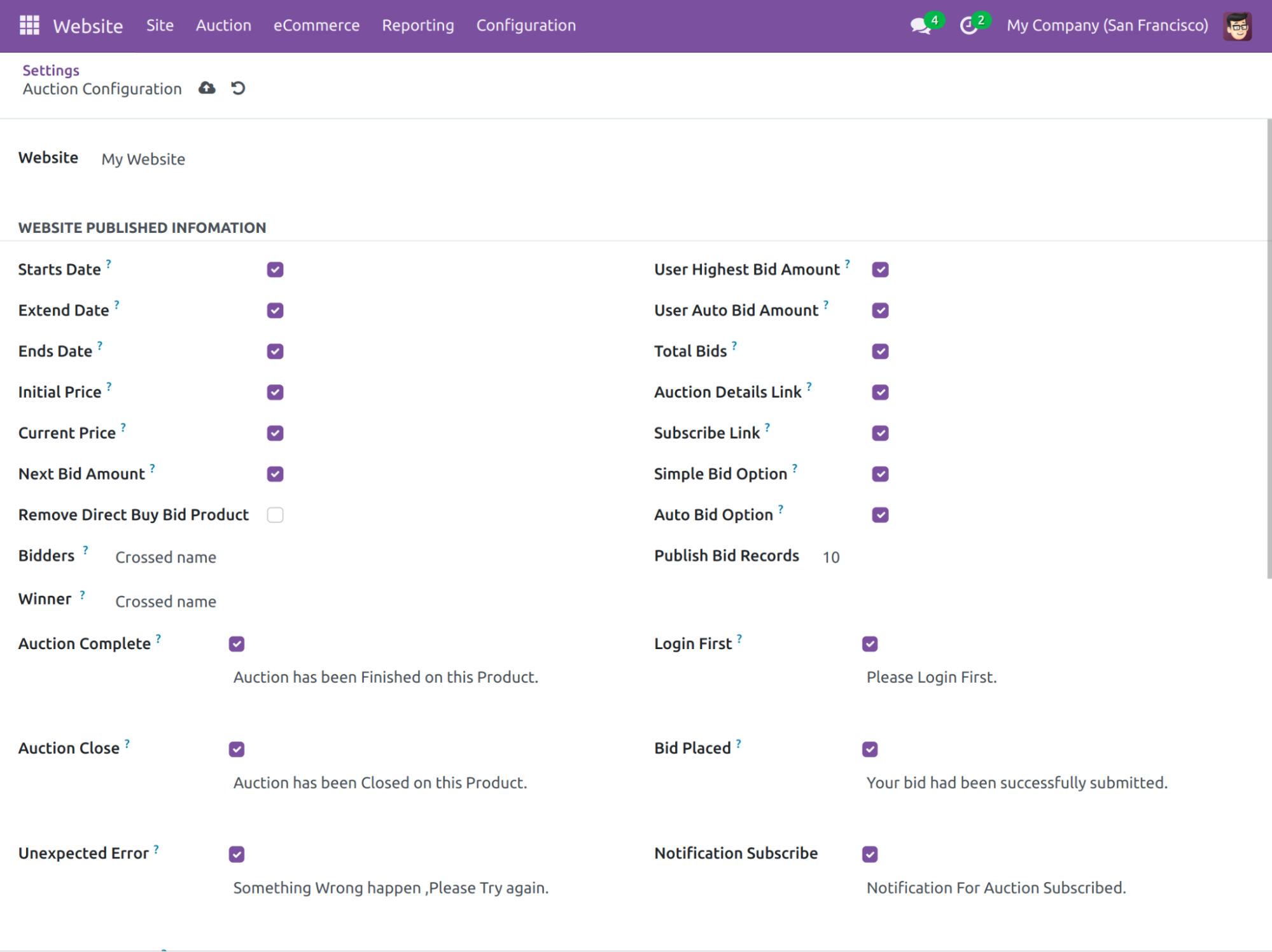Open the activities clock icon

tap(968, 25)
